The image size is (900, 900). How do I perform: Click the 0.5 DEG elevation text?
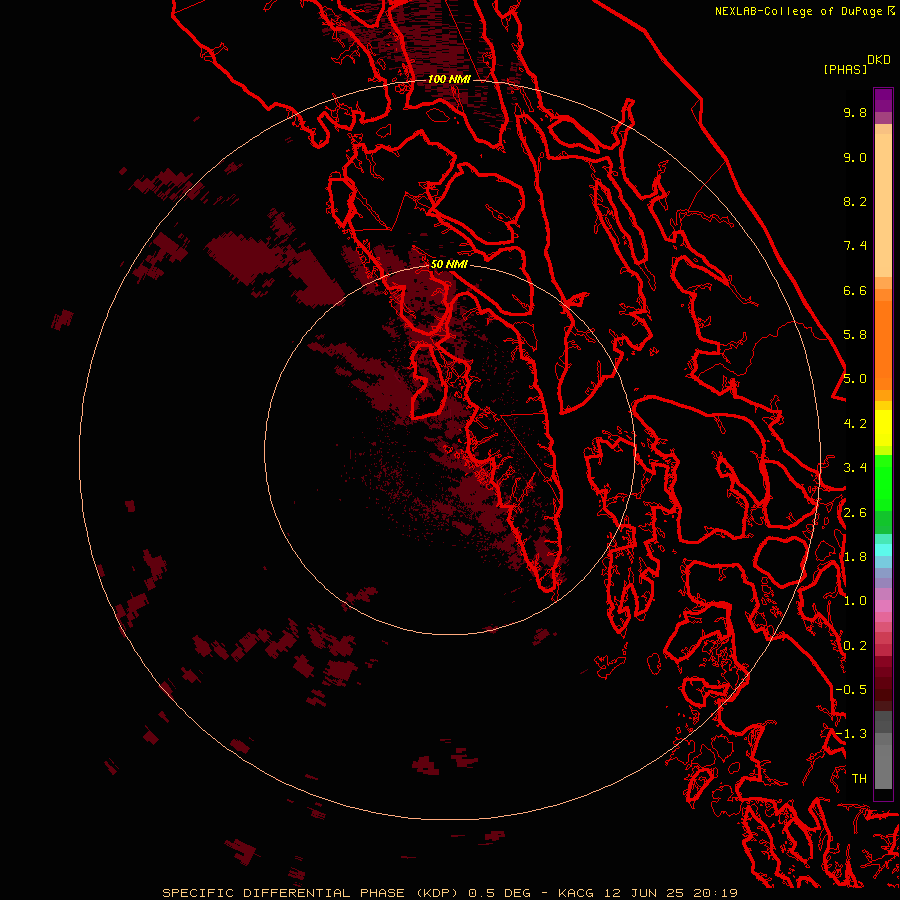[500, 893]
